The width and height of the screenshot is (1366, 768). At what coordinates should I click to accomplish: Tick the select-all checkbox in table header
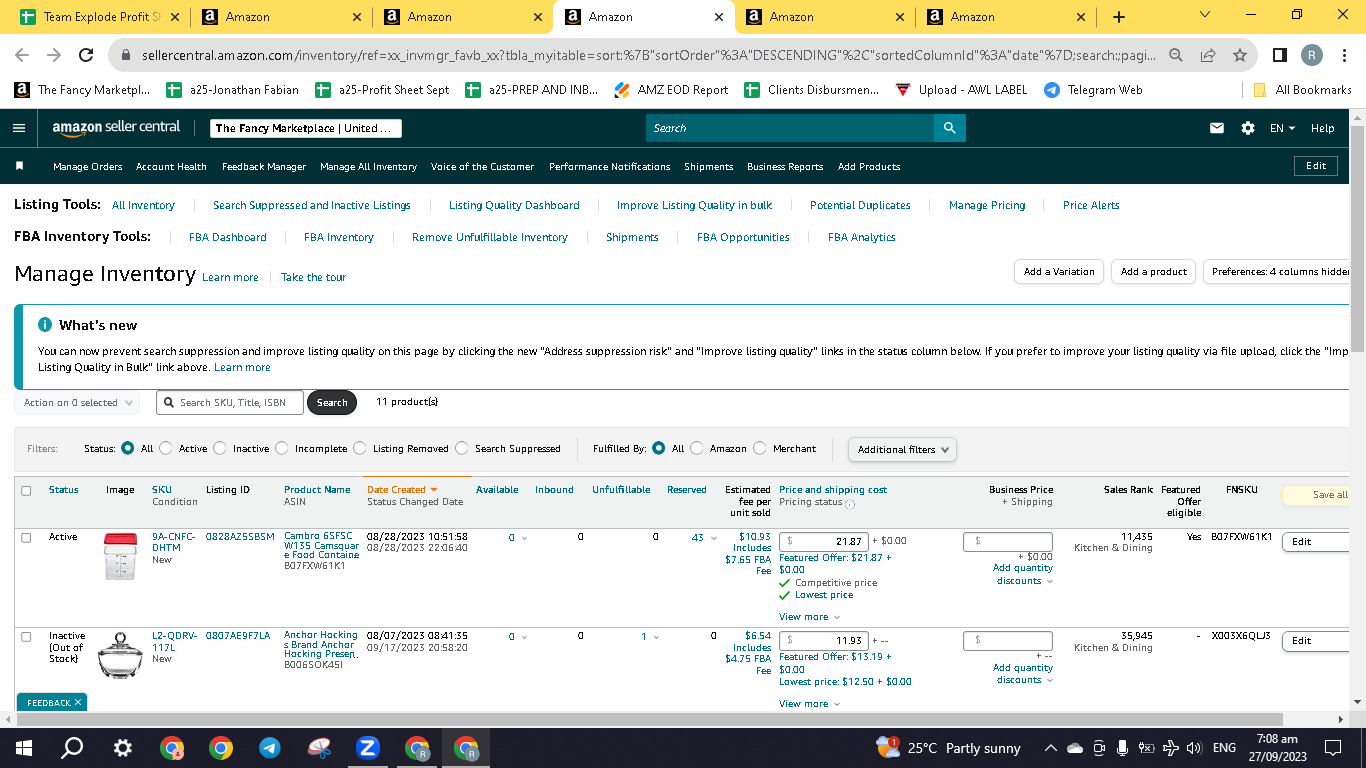point(26,491)
